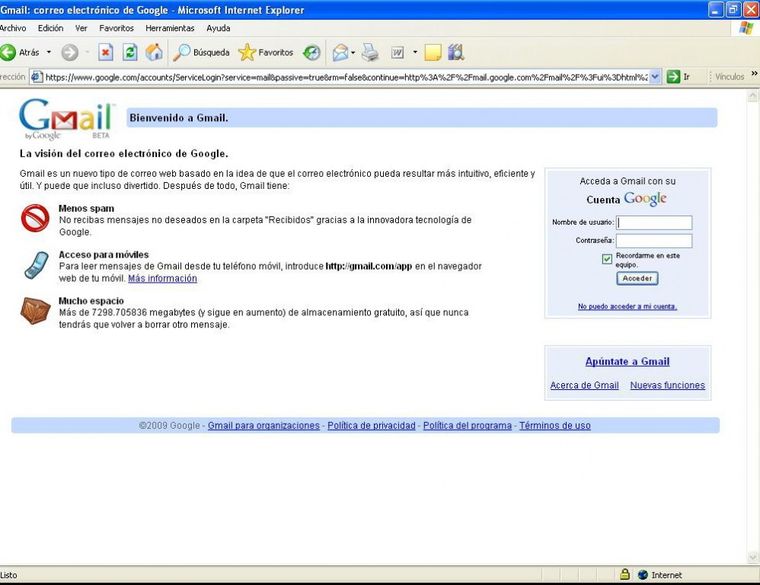
Task: Click the Acceder button
Action: click(x=637, y=278)
